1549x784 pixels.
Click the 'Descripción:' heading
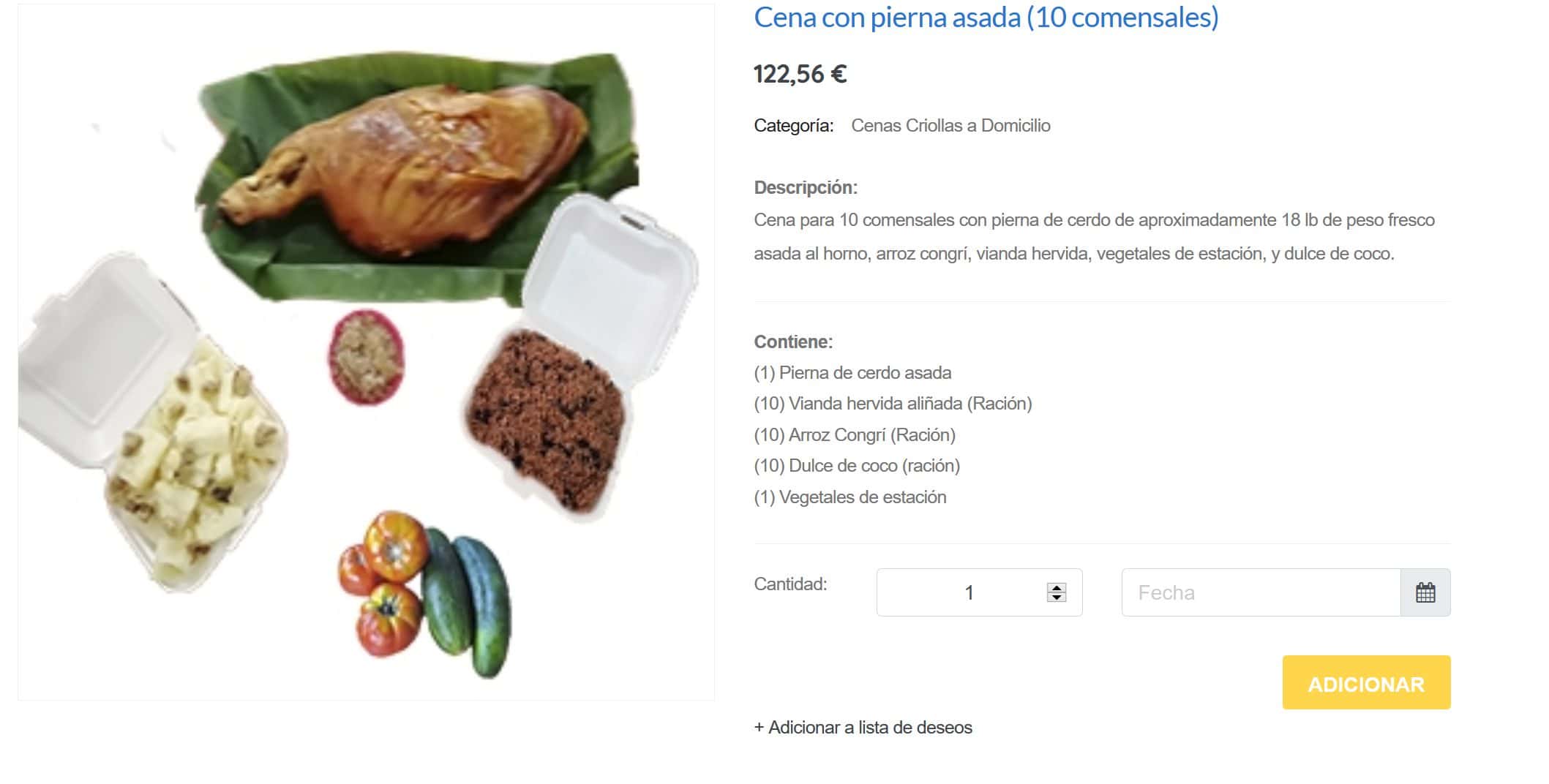(806, 188)
